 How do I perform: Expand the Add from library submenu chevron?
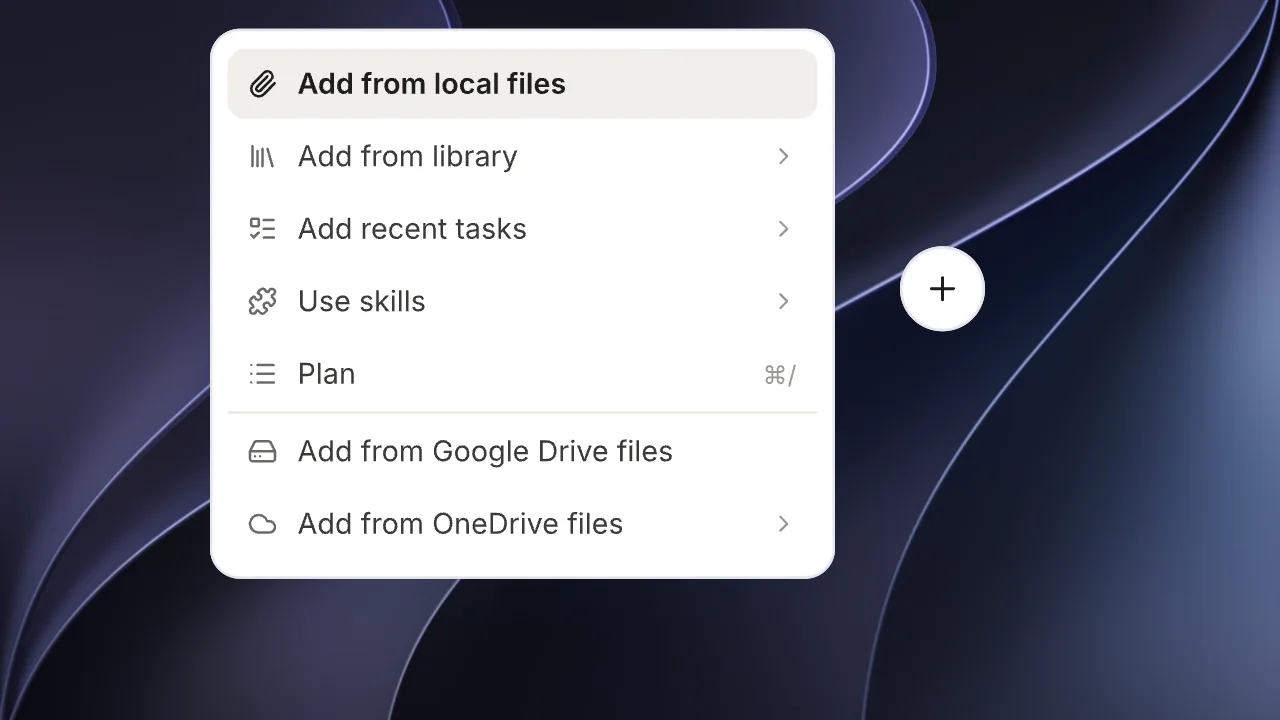tap(784, 157)
